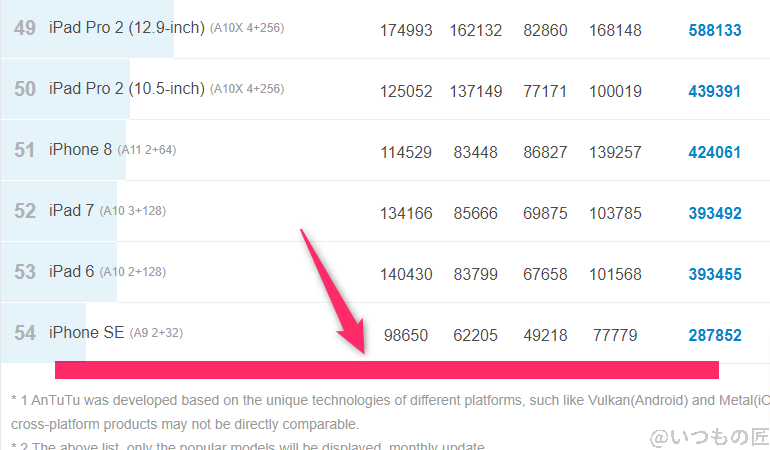
Task: Click the iPad 7 device name
Action: click(71, 211)
